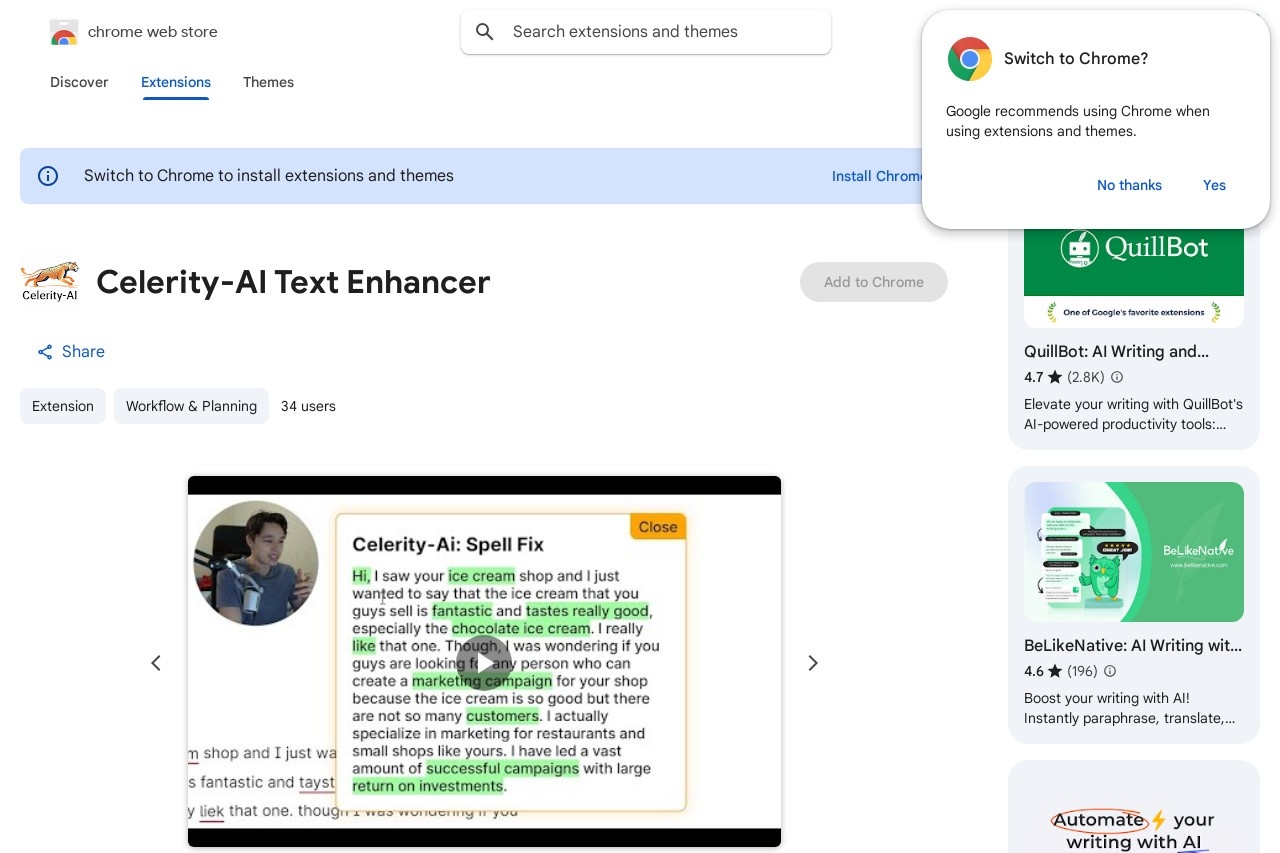Click the greyed Add to Chrome button
1280x853 pixels.
(x=874, y=282)
